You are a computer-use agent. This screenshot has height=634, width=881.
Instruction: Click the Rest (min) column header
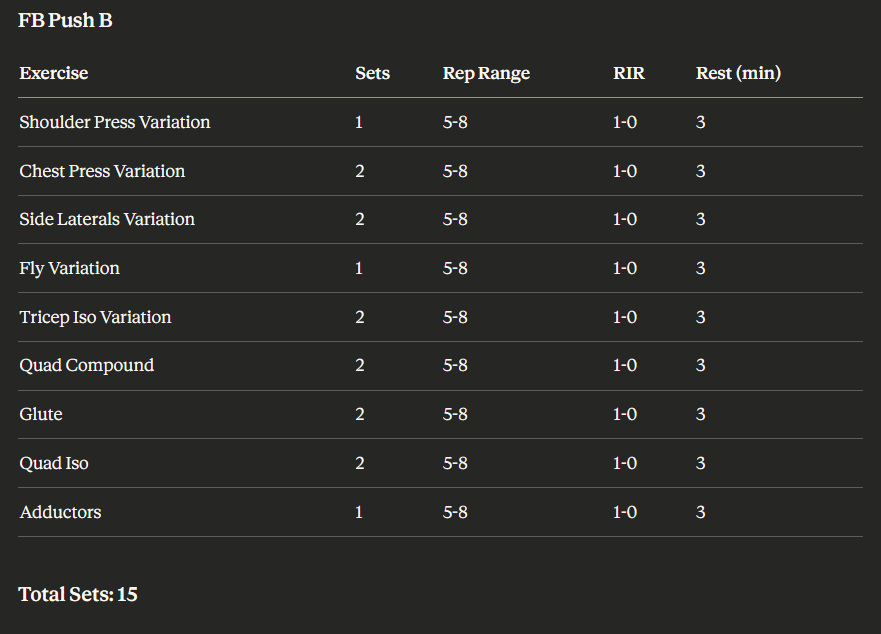click(738, 73)
